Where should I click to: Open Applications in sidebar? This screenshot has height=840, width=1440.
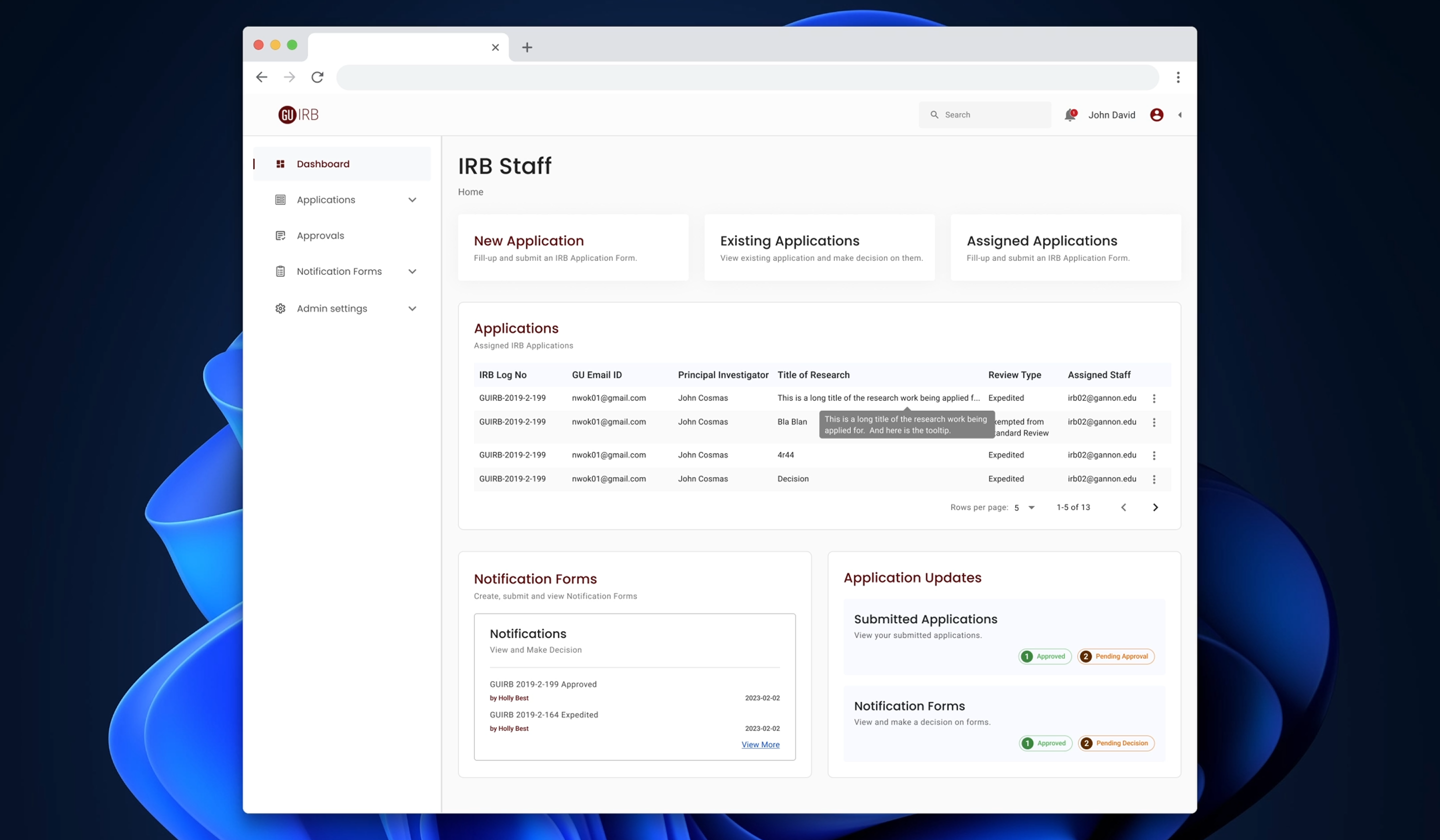pyautogui.click(x=341, y=200)
